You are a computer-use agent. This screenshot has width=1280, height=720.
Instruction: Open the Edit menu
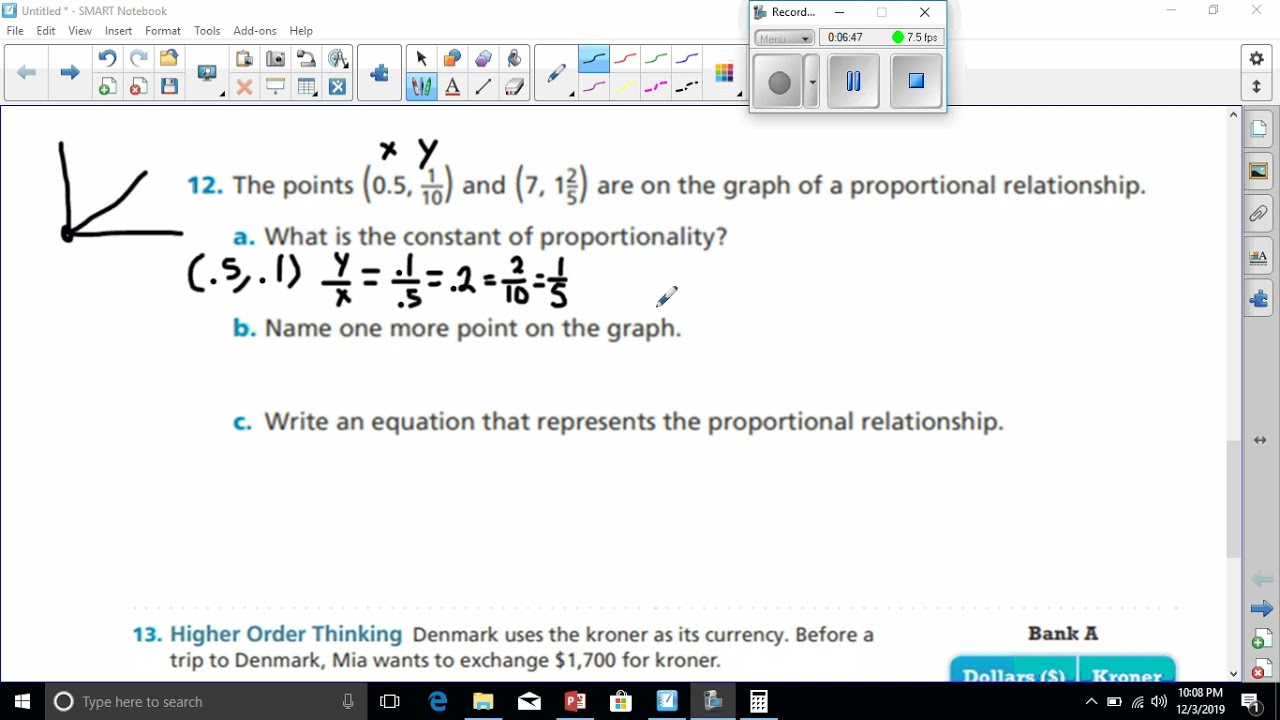[x=46, y=31]
